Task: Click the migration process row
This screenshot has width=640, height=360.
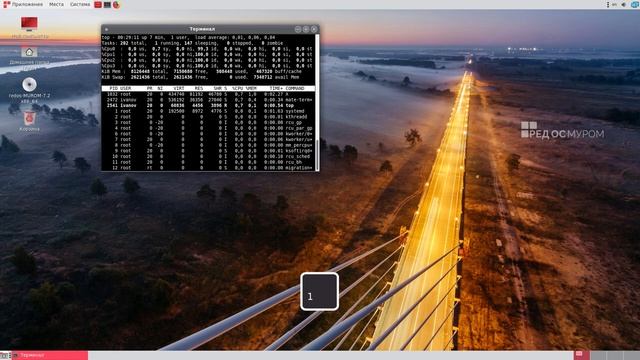Action: 208,168
